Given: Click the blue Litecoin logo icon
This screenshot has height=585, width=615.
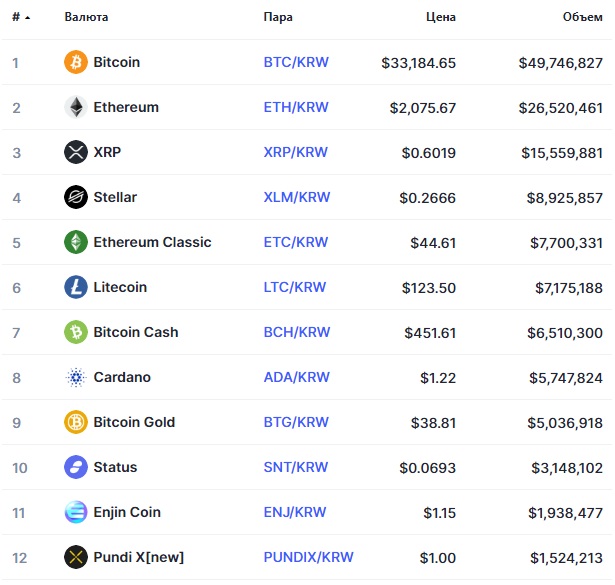Looking at the screenshot, I should tap(76, 287).
